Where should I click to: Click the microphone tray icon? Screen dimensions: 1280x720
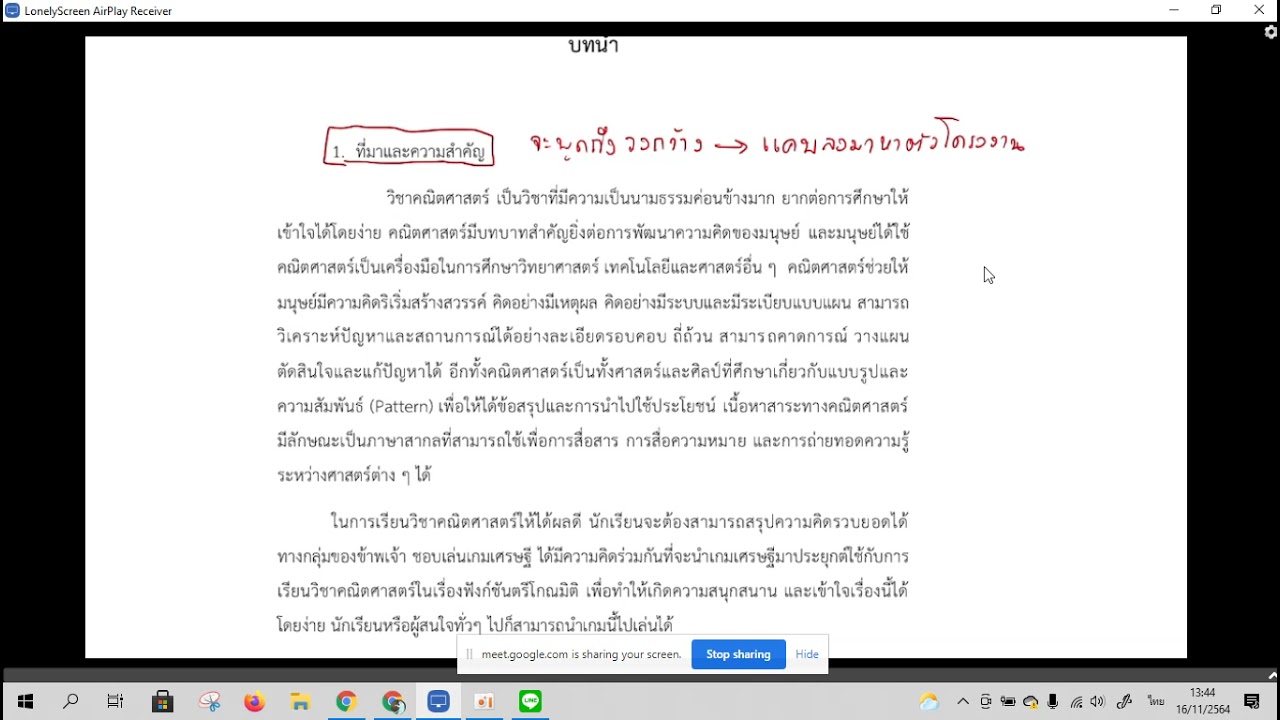pos(1053,702)
